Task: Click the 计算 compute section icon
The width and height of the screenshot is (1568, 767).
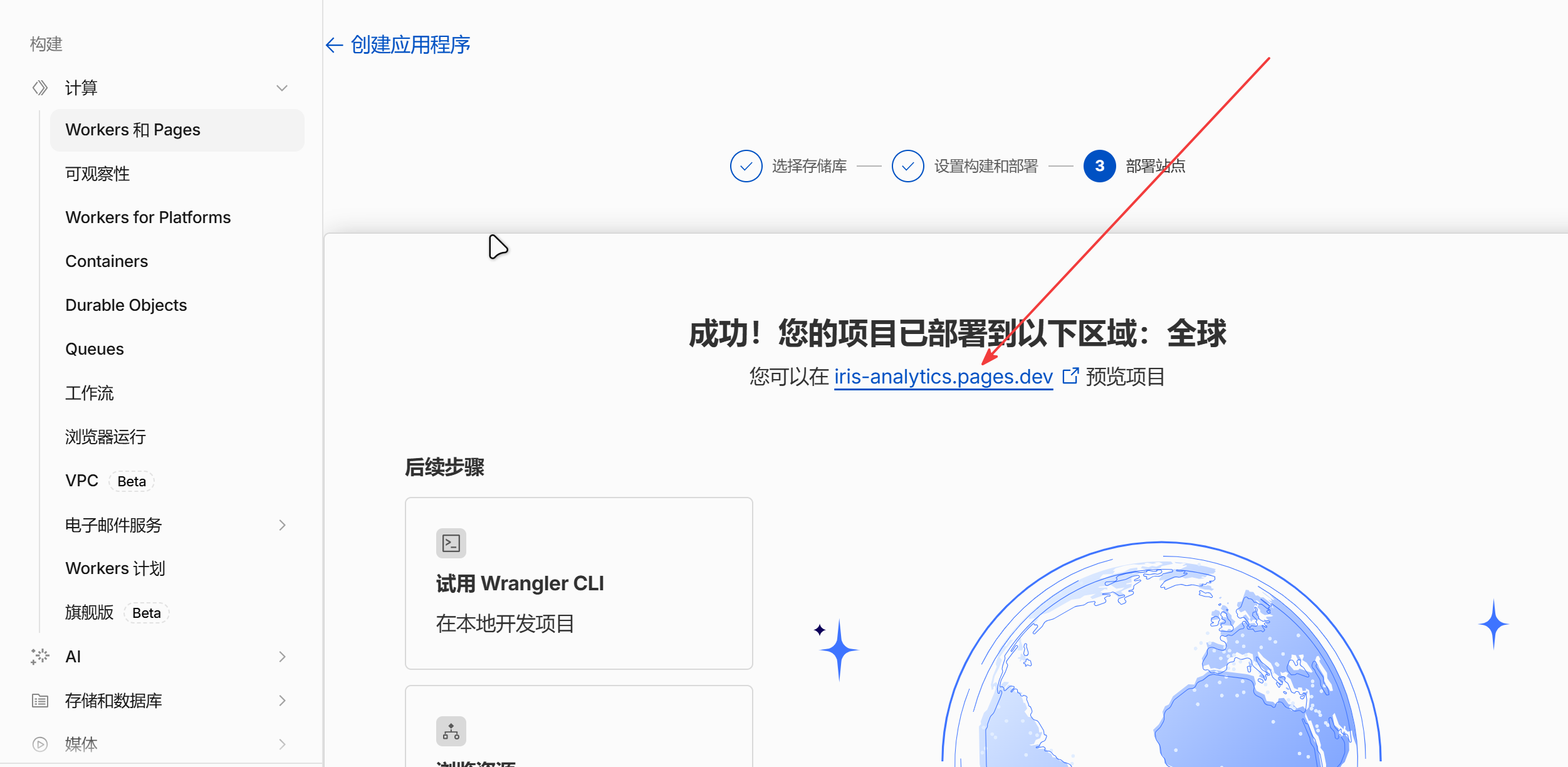Action: (40, 88)
